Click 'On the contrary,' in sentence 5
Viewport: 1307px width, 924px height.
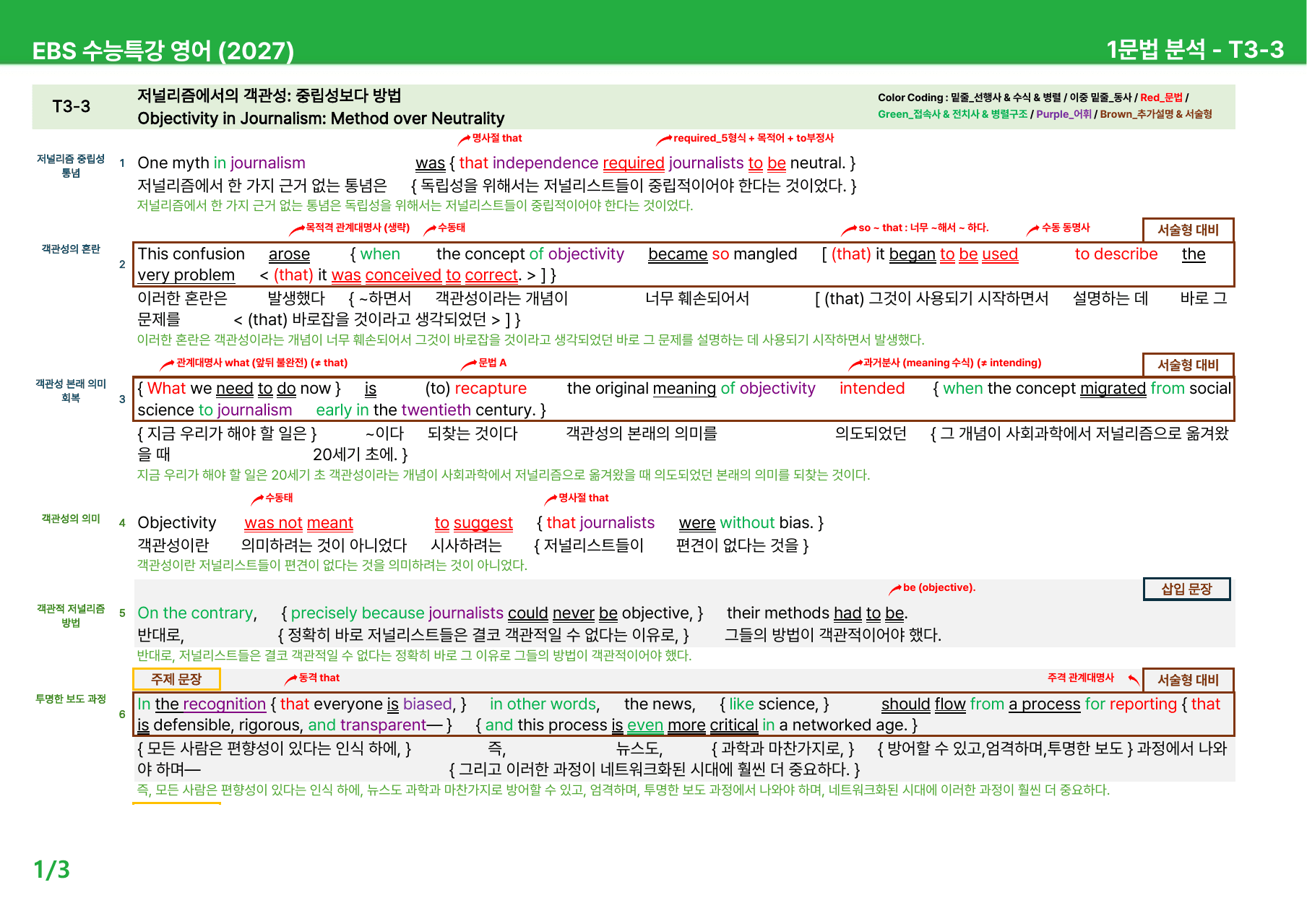[x=197, y=613]
